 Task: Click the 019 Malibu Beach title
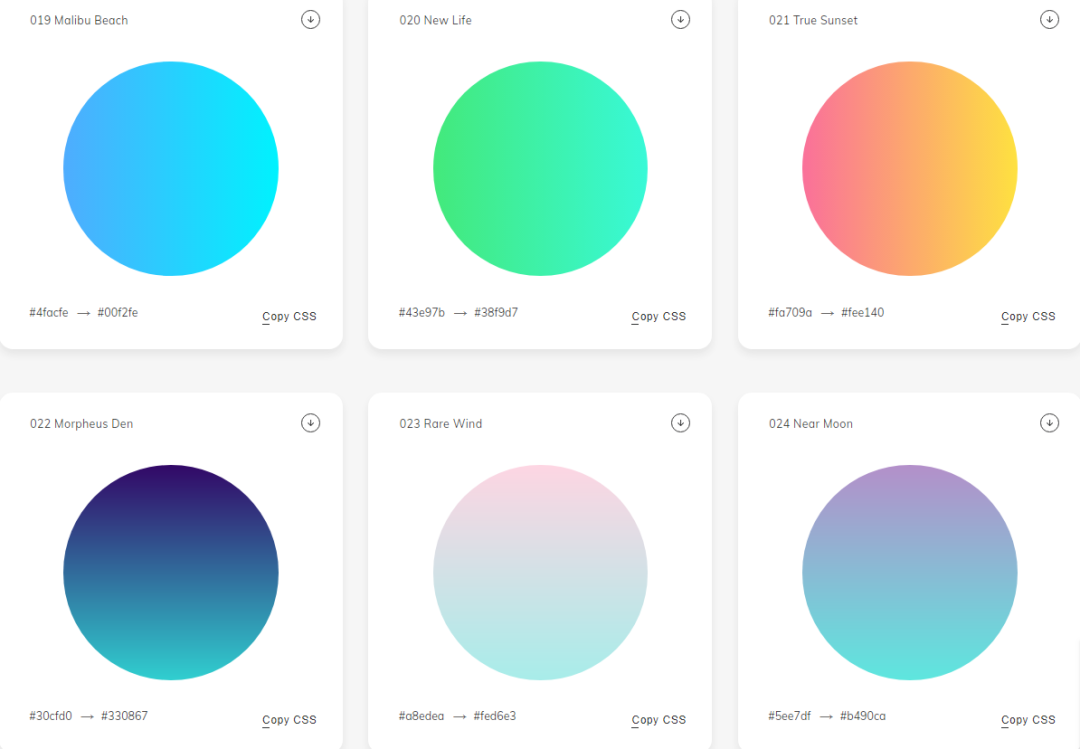(79, 21)
